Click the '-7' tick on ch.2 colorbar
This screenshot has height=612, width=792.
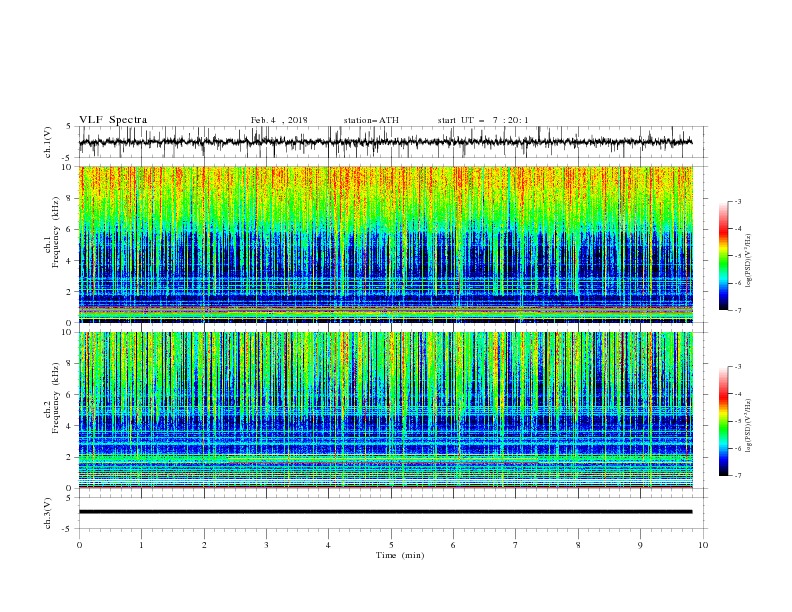[737, 476]
